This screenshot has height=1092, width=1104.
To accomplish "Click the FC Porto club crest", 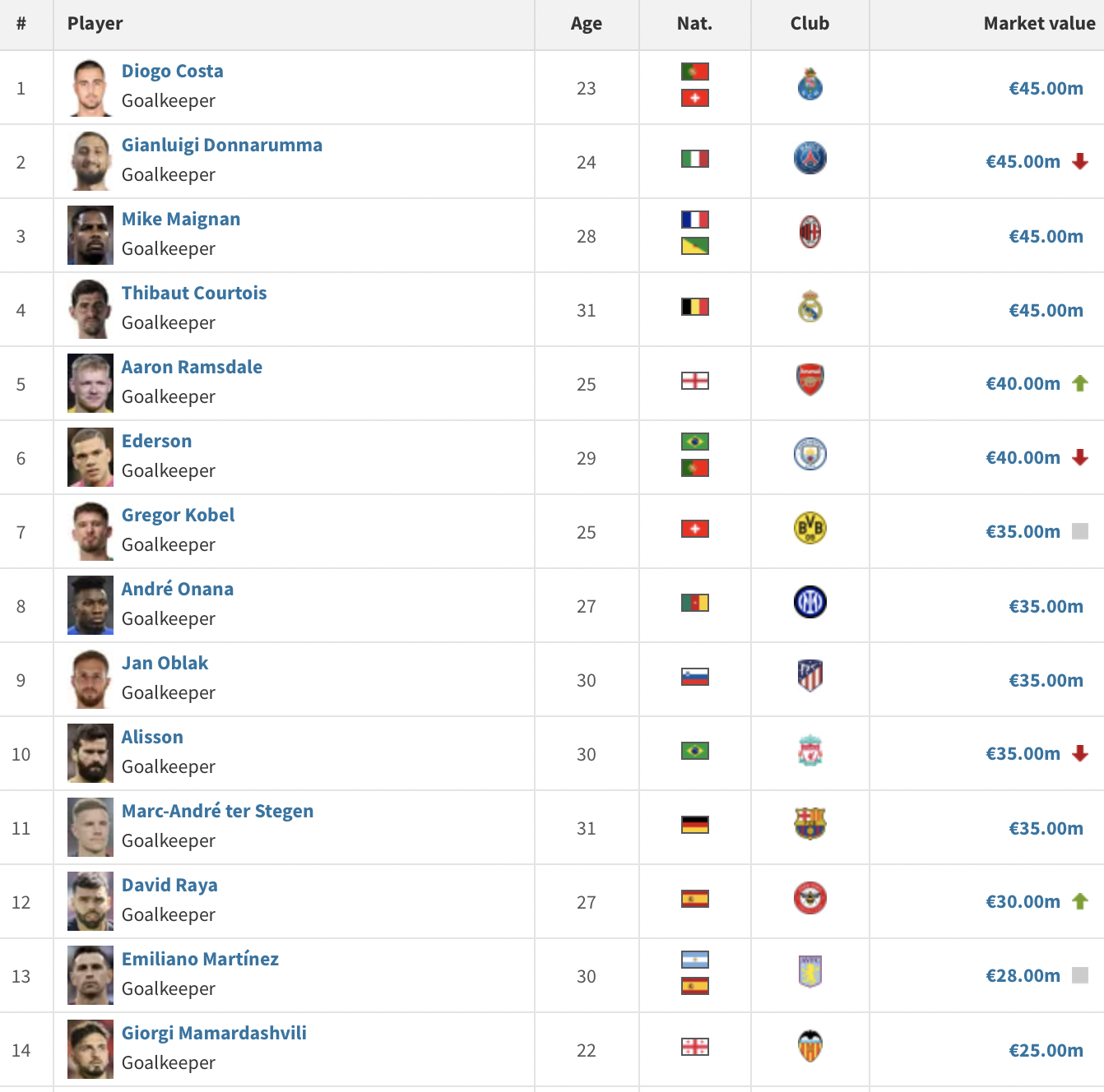I will tap(810, 85).
